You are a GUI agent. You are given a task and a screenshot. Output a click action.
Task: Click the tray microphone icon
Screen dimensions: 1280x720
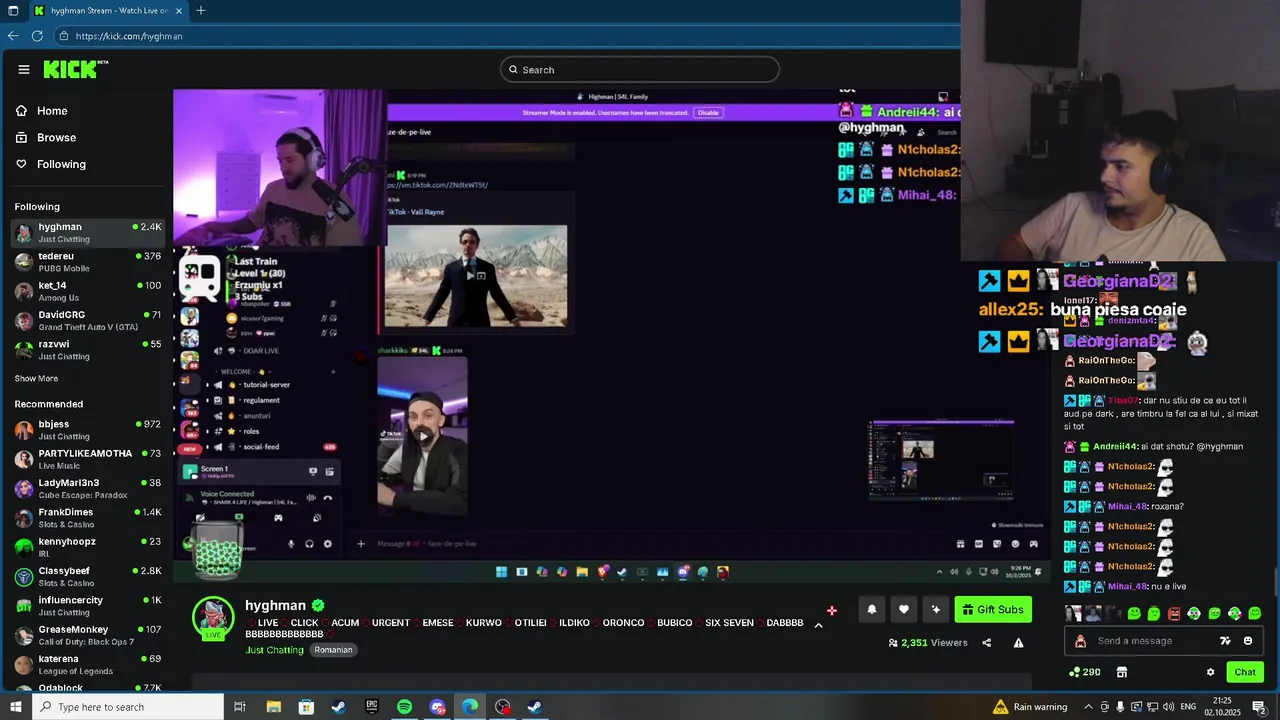pos(1119,707)
